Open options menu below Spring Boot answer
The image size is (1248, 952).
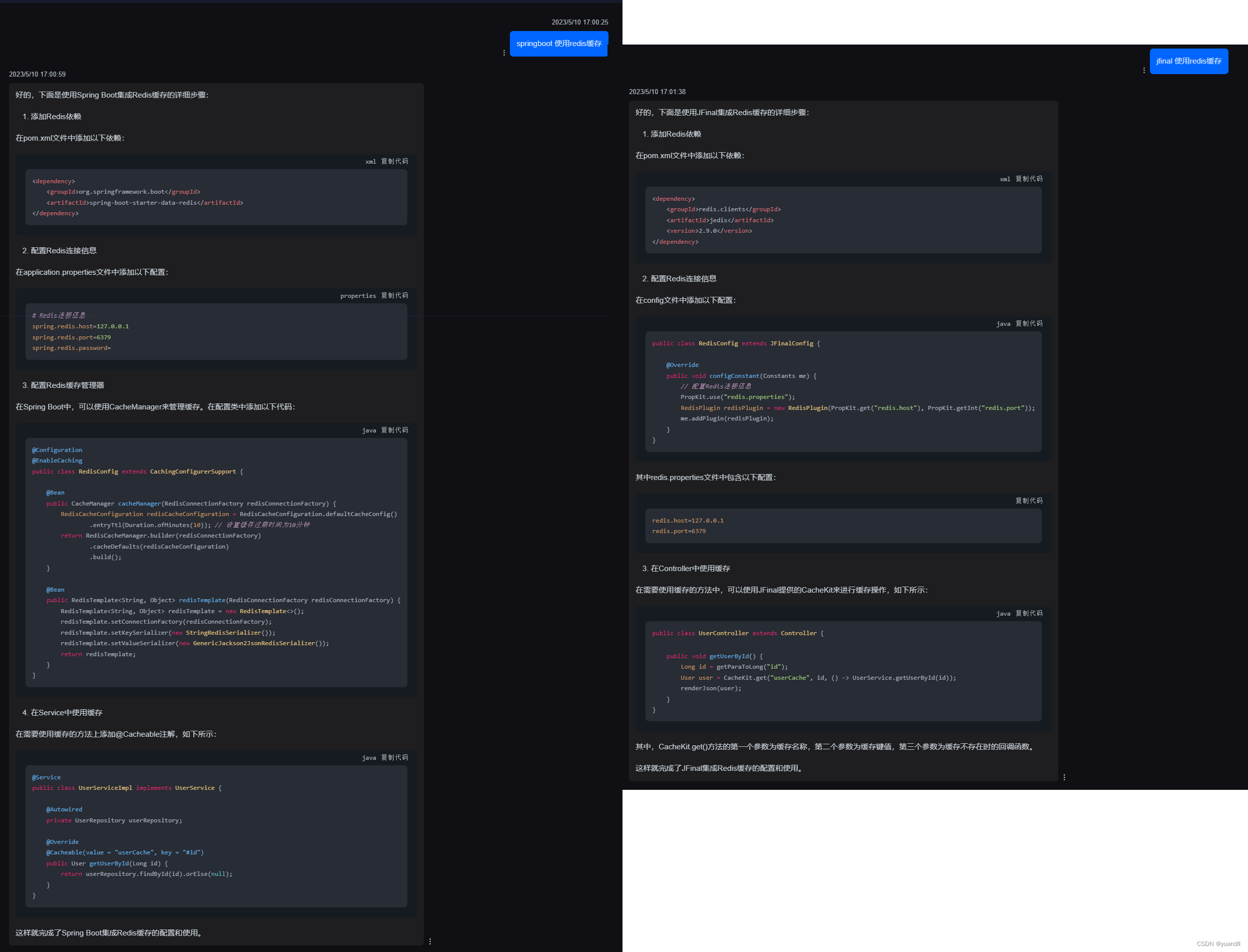pyautogui.click(x=430, y=941)
